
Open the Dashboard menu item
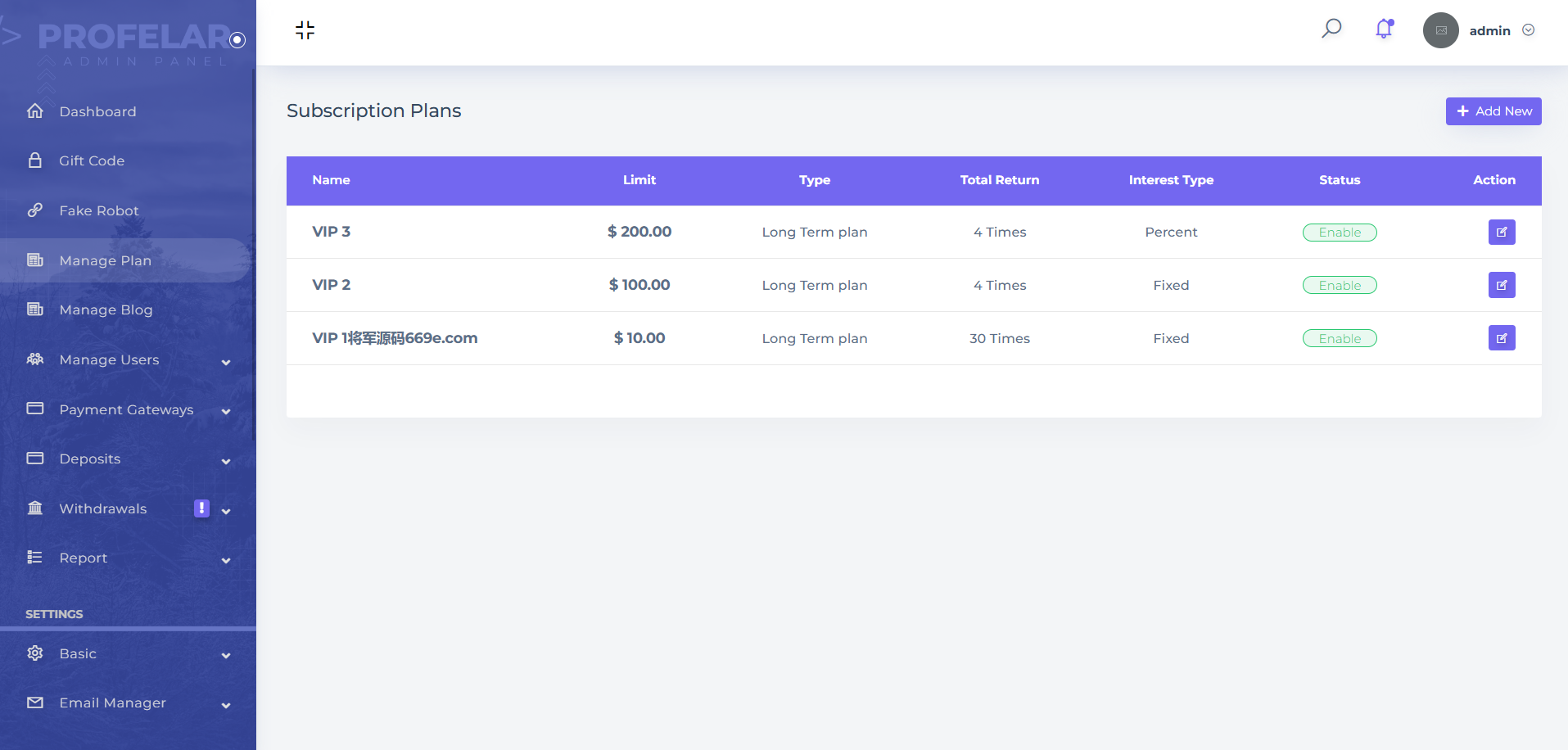coord(97,111)
